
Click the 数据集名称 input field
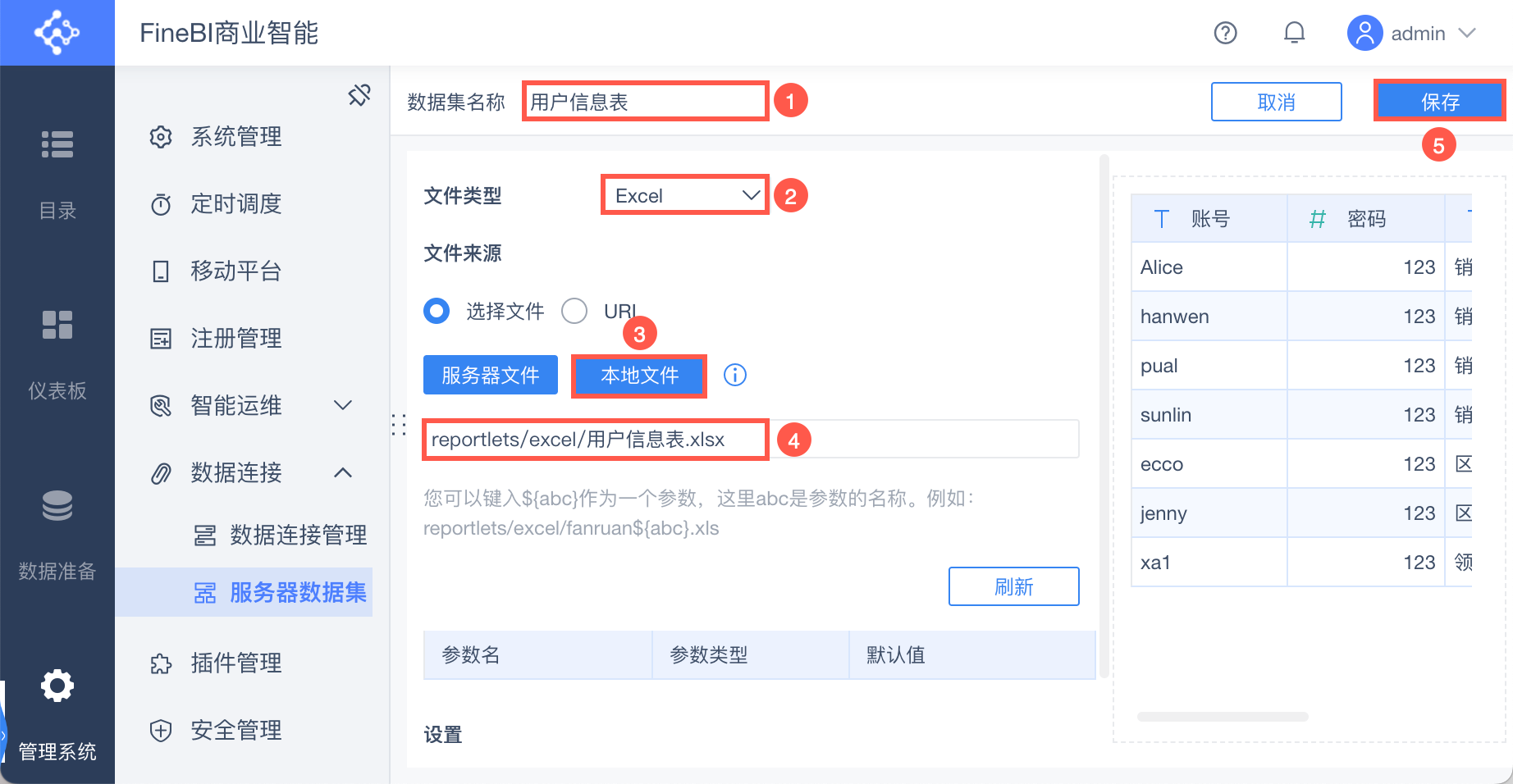645,102
